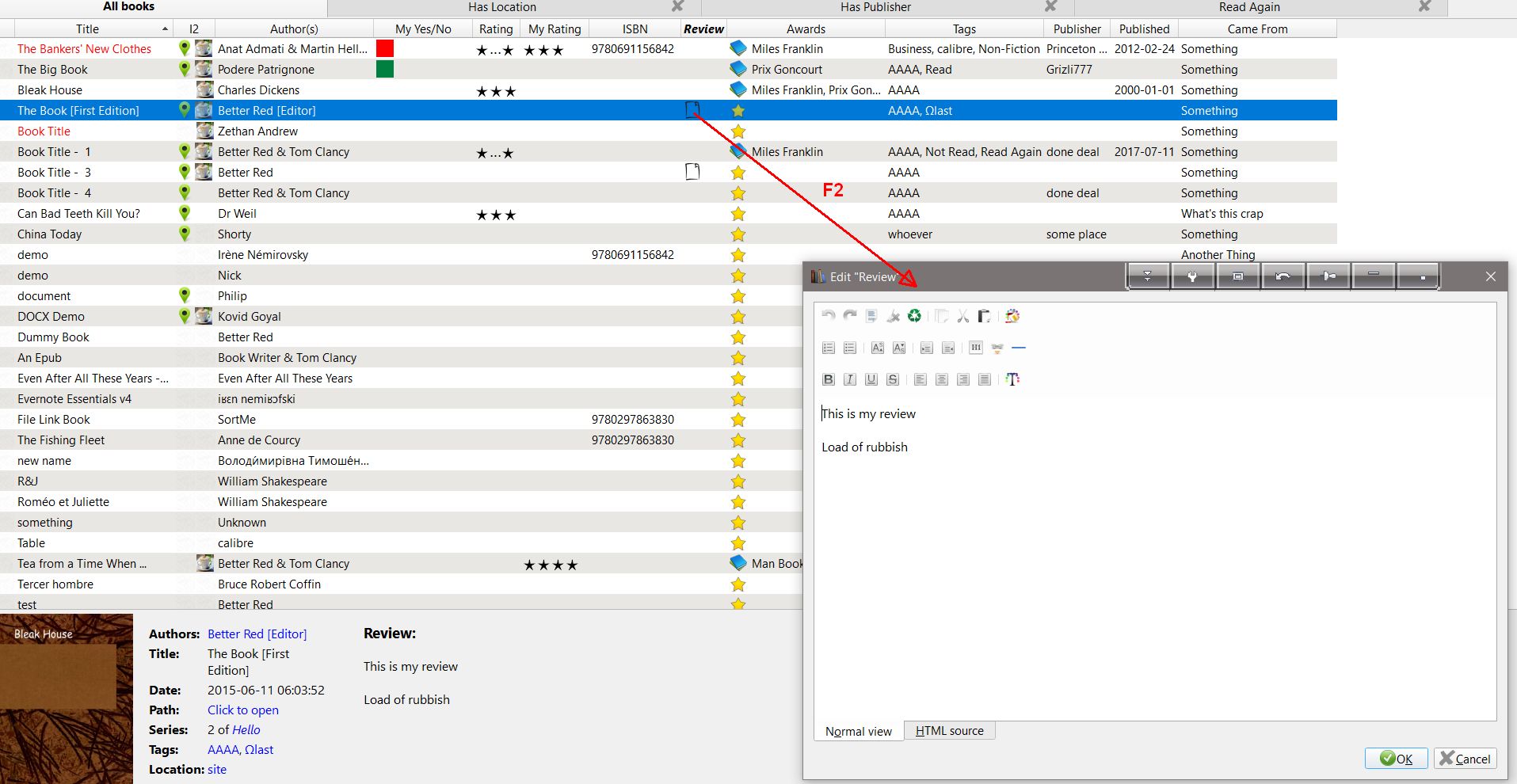Click the review note icon in Book Title - 3 row
This screenshot has width=1517, height=784.
point(692,172)
